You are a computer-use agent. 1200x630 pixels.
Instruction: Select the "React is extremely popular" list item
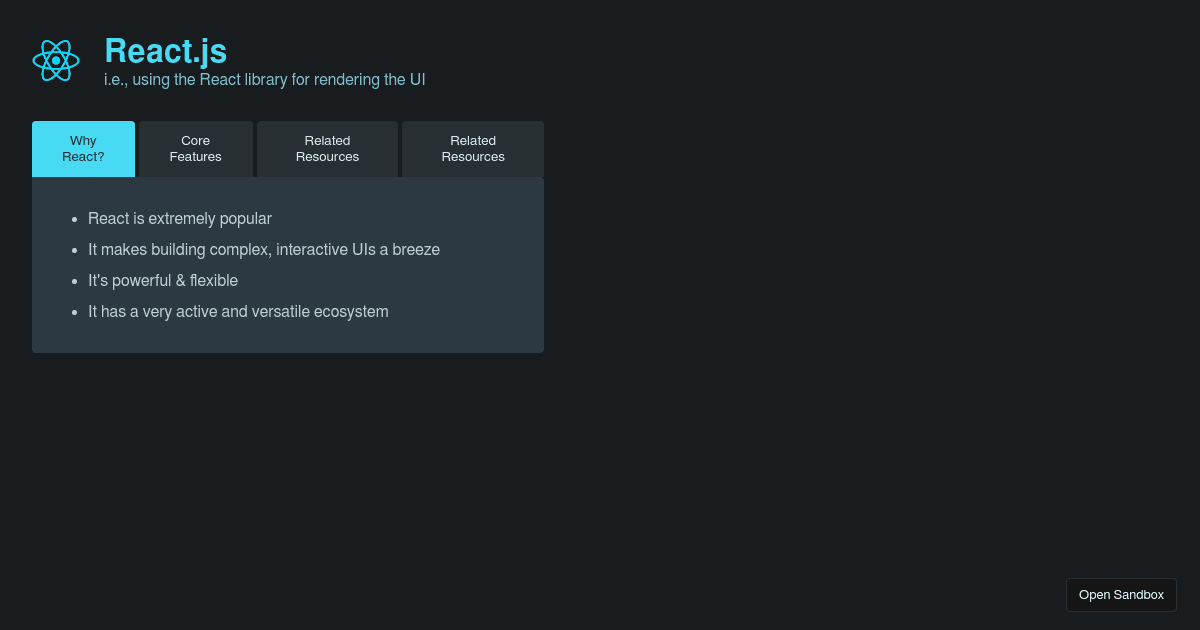coord(180,219)
